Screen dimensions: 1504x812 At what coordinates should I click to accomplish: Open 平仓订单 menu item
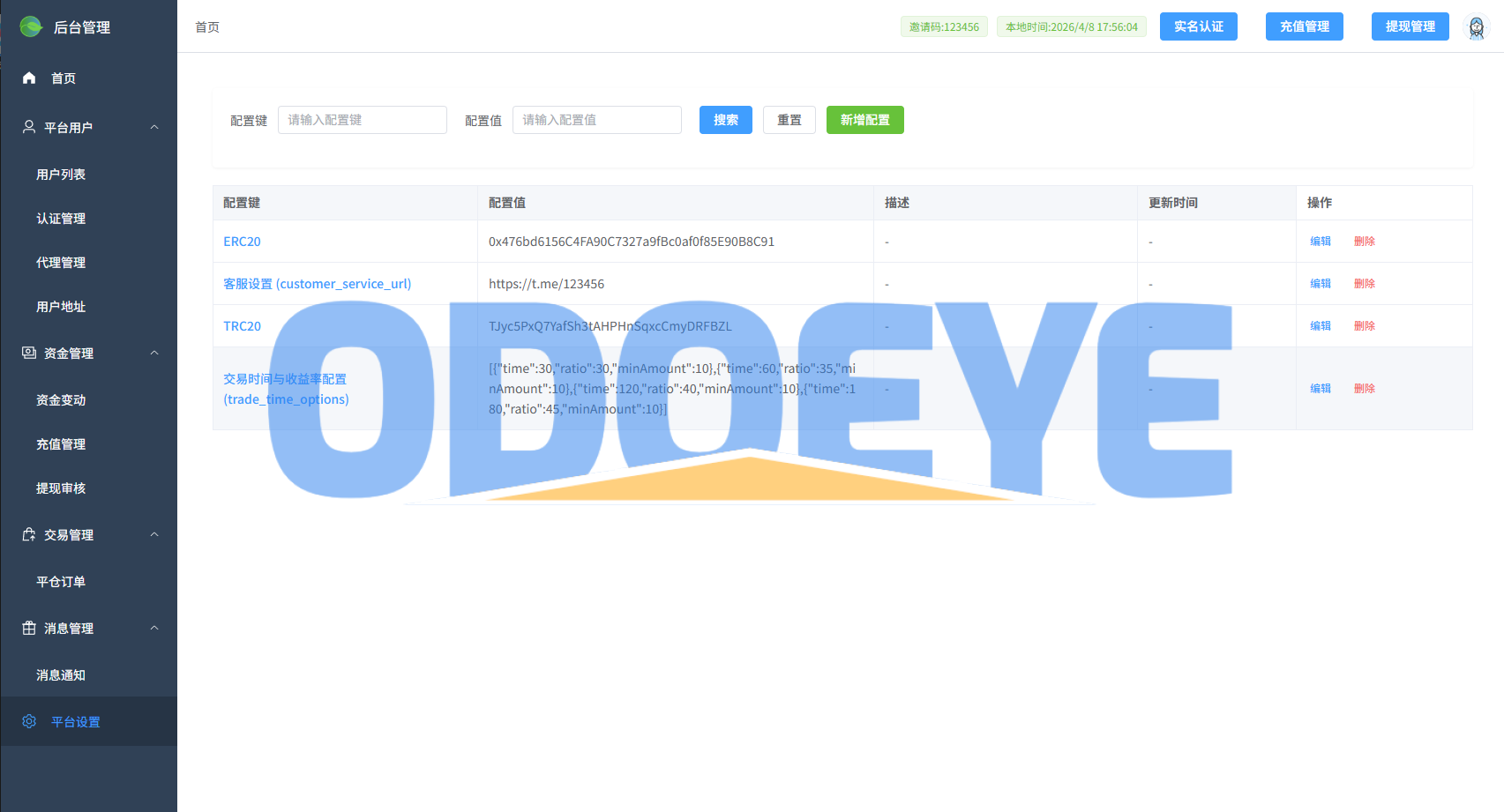(x=88, y=582)
